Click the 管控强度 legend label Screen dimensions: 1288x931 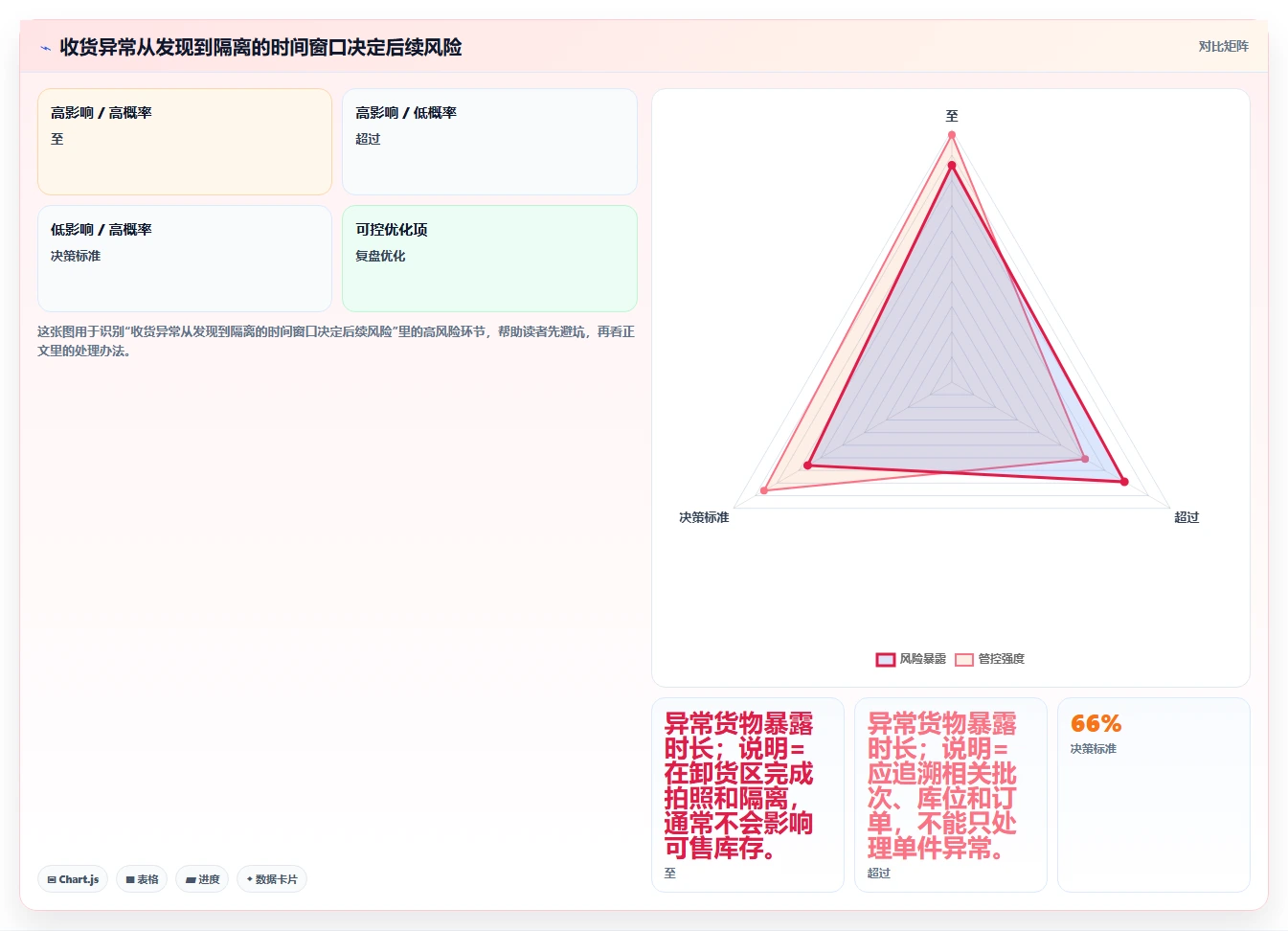click(1001, 659)
